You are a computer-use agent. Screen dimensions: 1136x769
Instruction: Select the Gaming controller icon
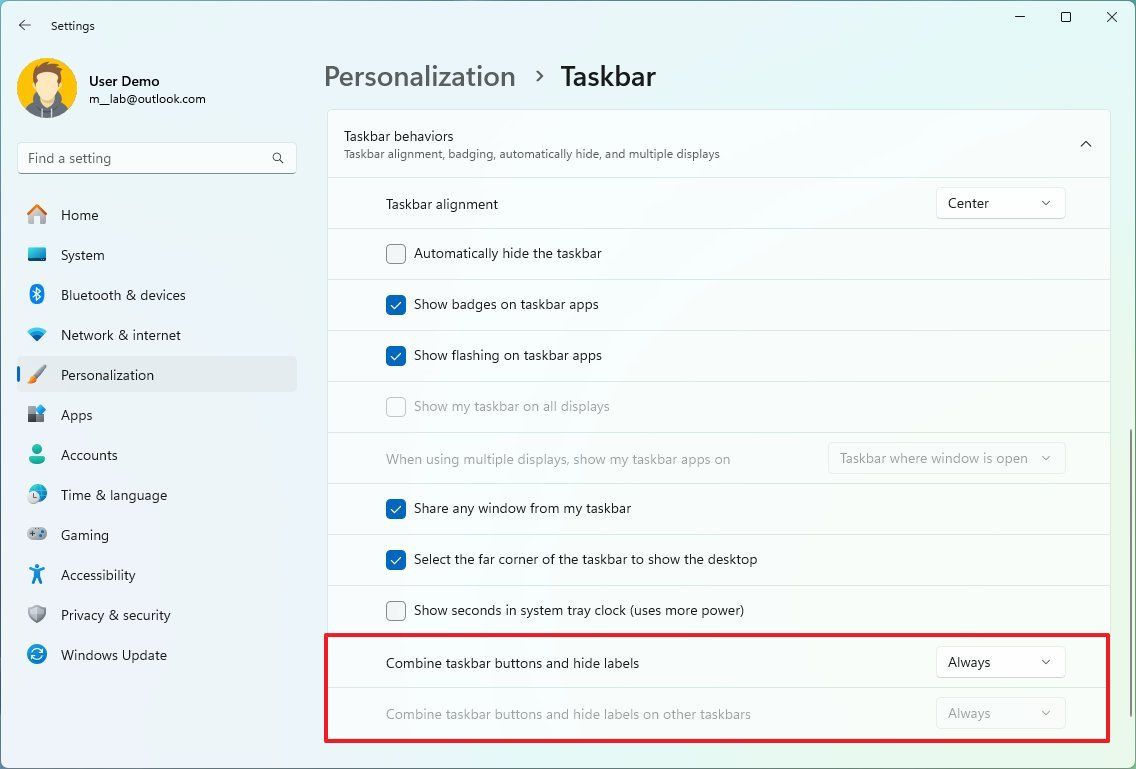pos(37,535)
